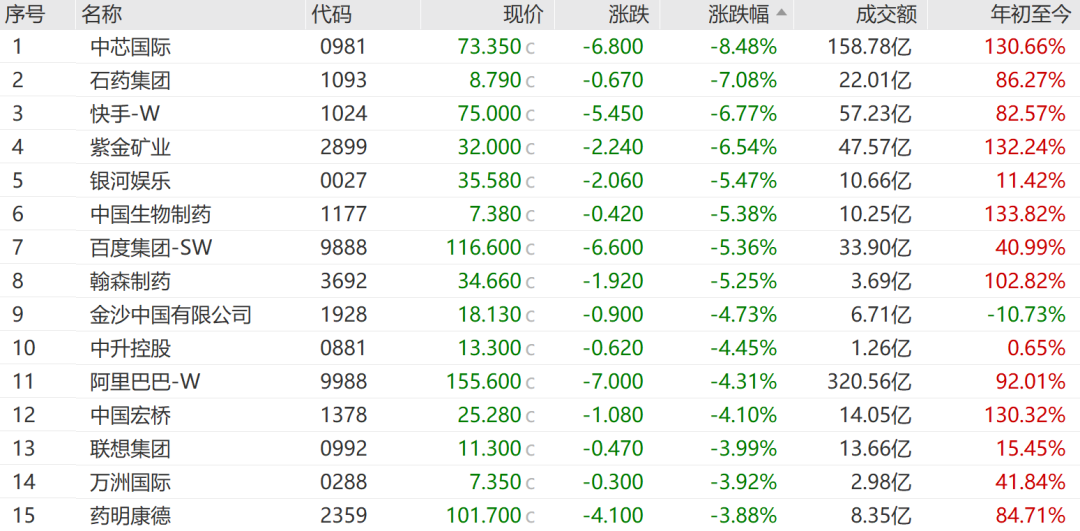Click the 涨跌 column header

[x=628, y=14]
